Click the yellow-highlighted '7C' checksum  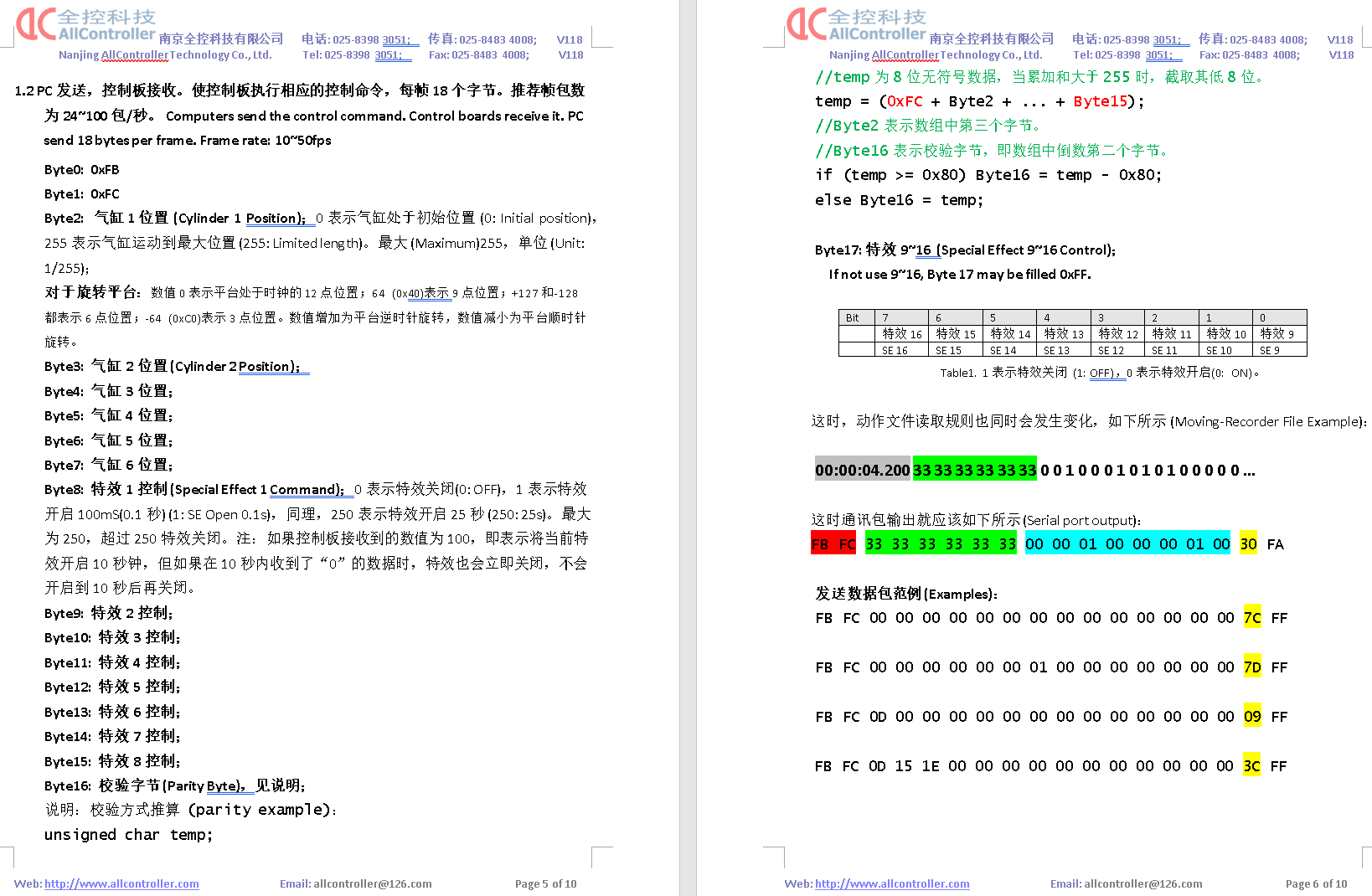1252,618
